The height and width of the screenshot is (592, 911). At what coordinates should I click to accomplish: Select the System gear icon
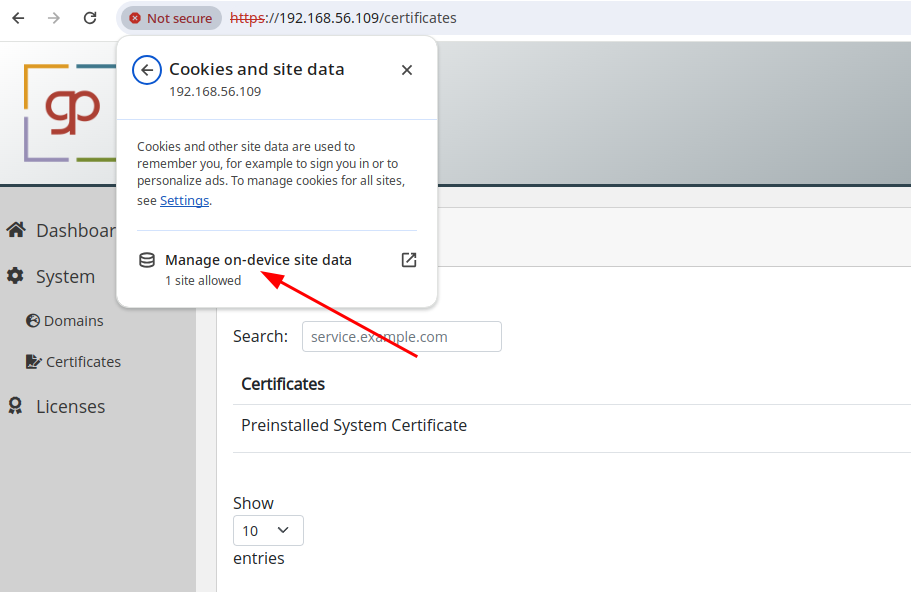(15, 276)
